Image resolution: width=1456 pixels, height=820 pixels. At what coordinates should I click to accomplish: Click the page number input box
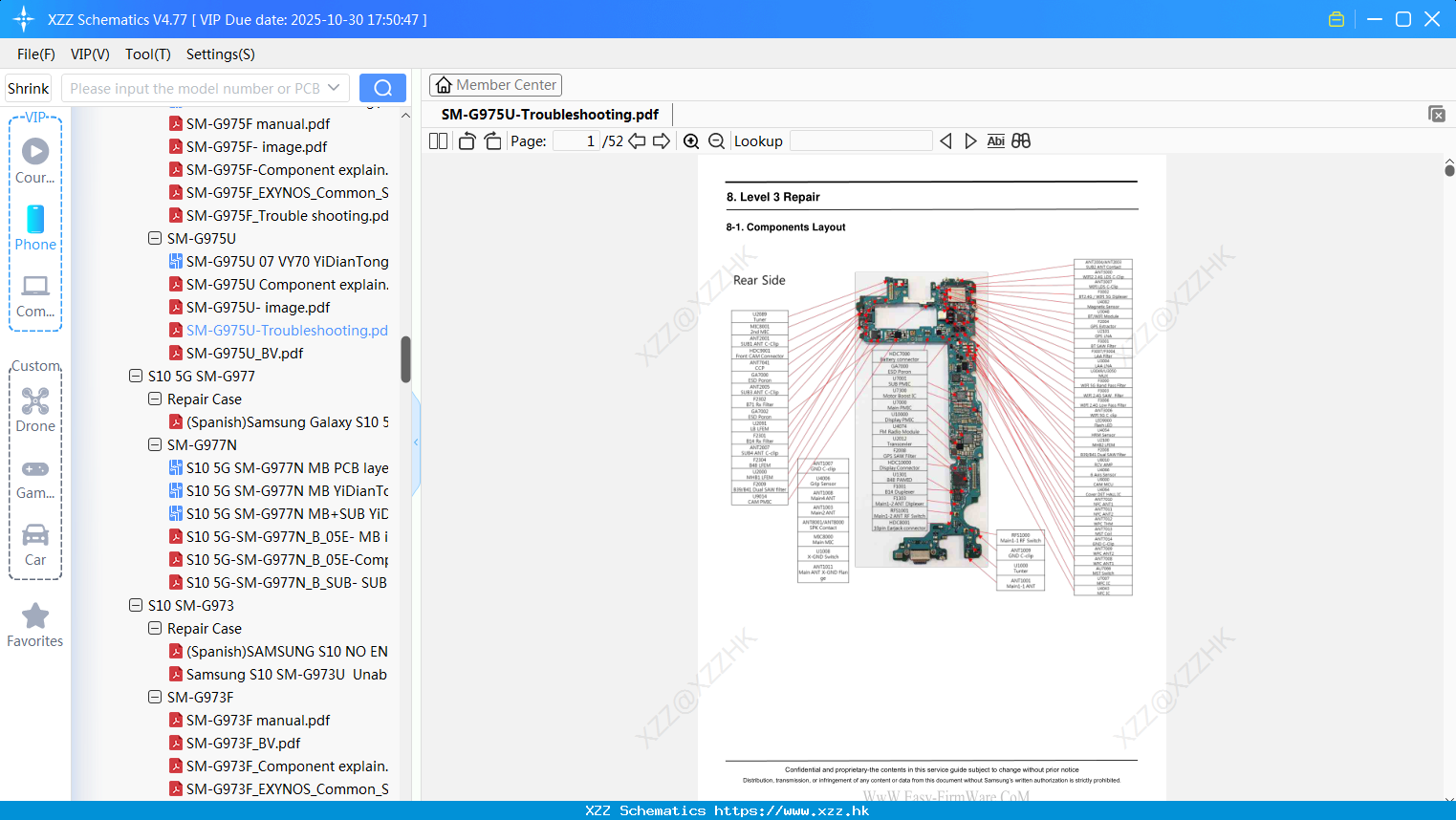click(x=576, y=140)
